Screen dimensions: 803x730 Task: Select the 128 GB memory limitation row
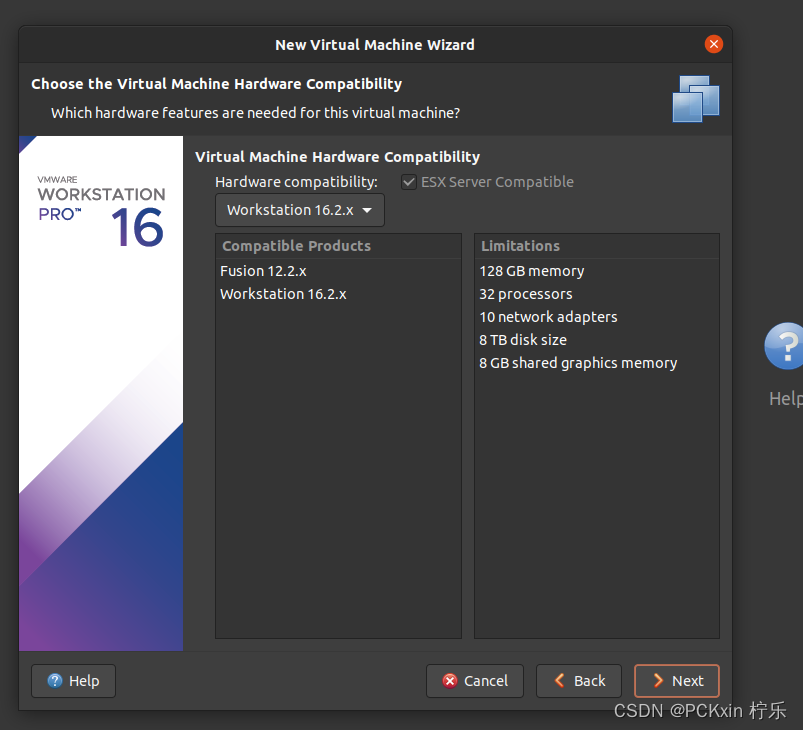pos(597,271)
